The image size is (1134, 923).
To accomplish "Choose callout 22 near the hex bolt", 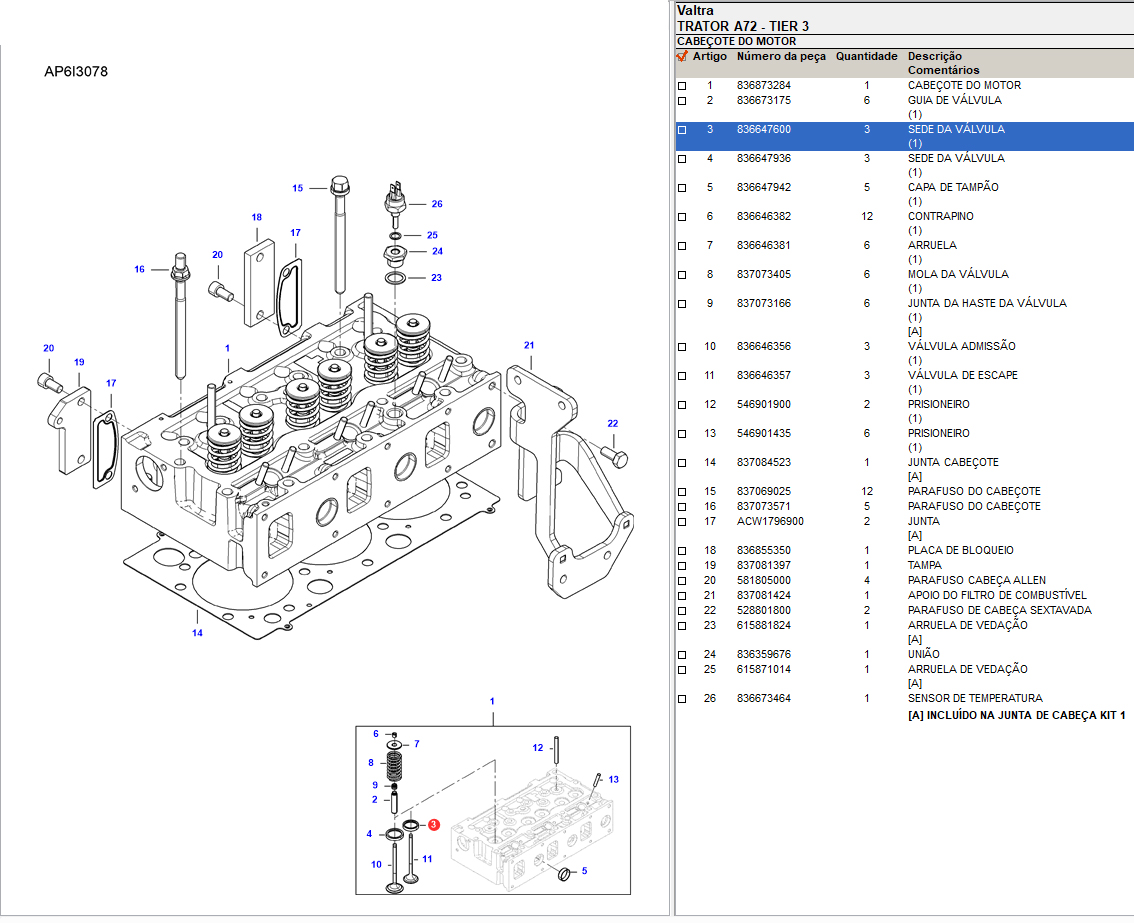I will 612,423.
